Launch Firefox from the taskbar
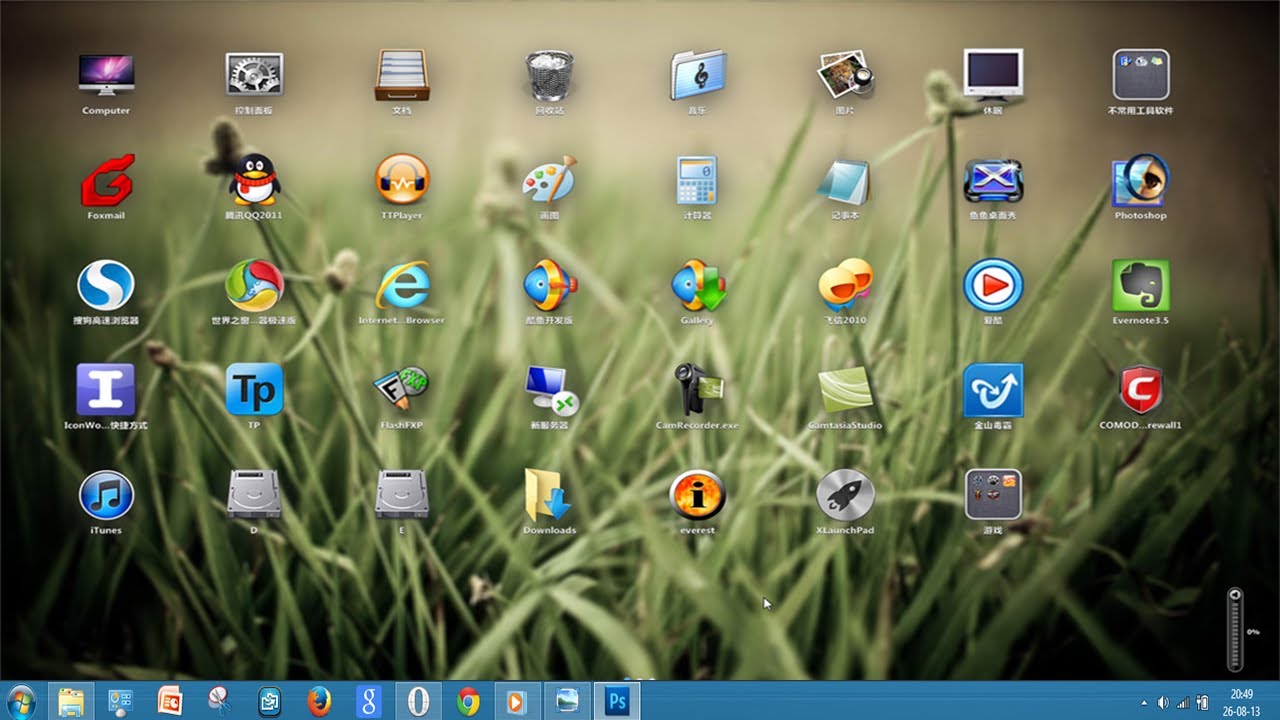 coord(318,701)
